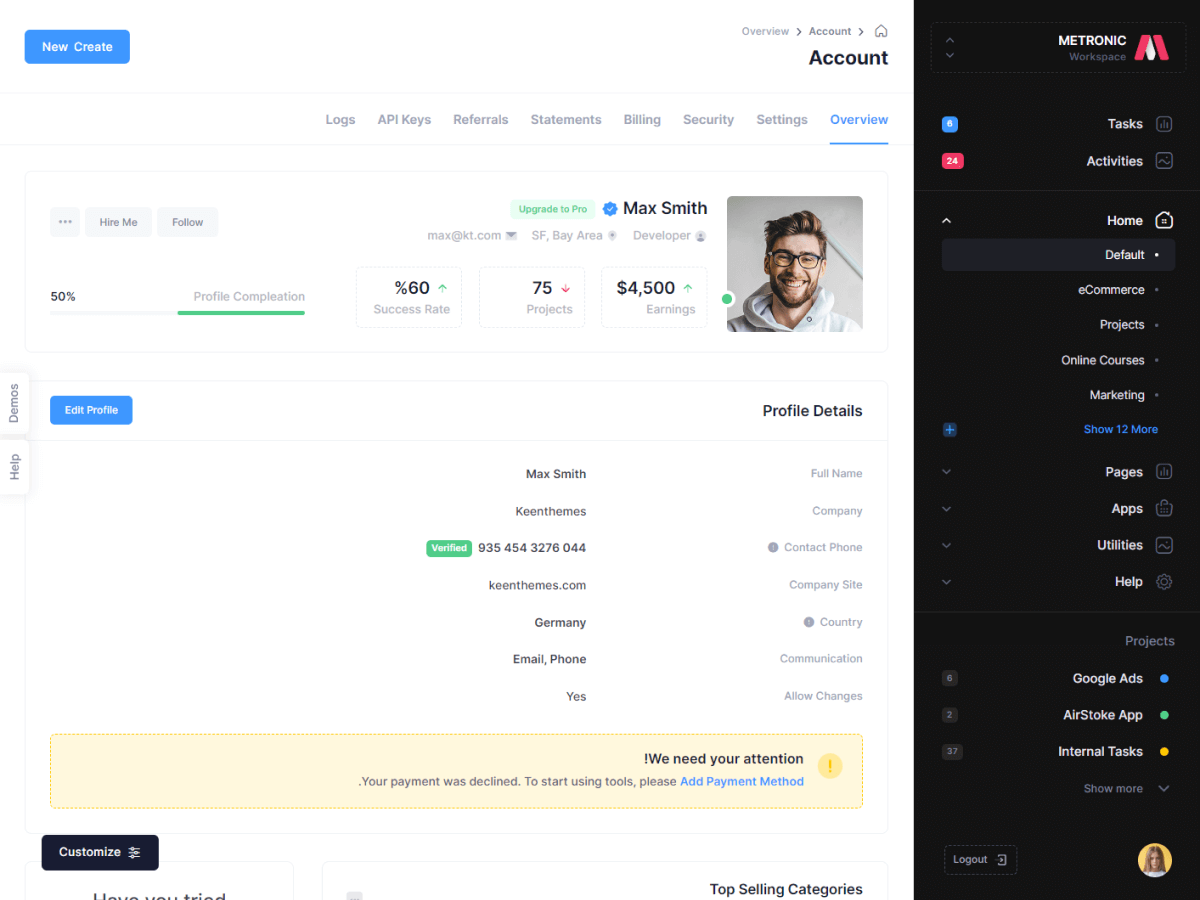The image size is (1200, 900).
Task: Click the home icon in breadcrumb
Action: point(880,31)
